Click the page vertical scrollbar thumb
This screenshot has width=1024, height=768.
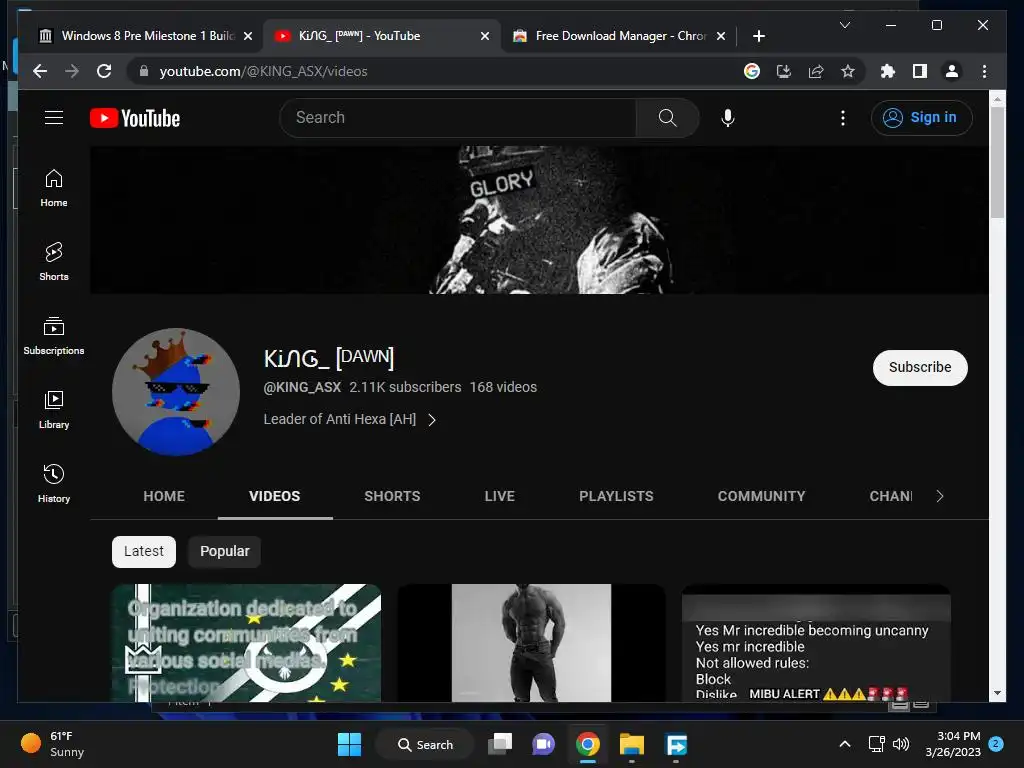(997, 163)
